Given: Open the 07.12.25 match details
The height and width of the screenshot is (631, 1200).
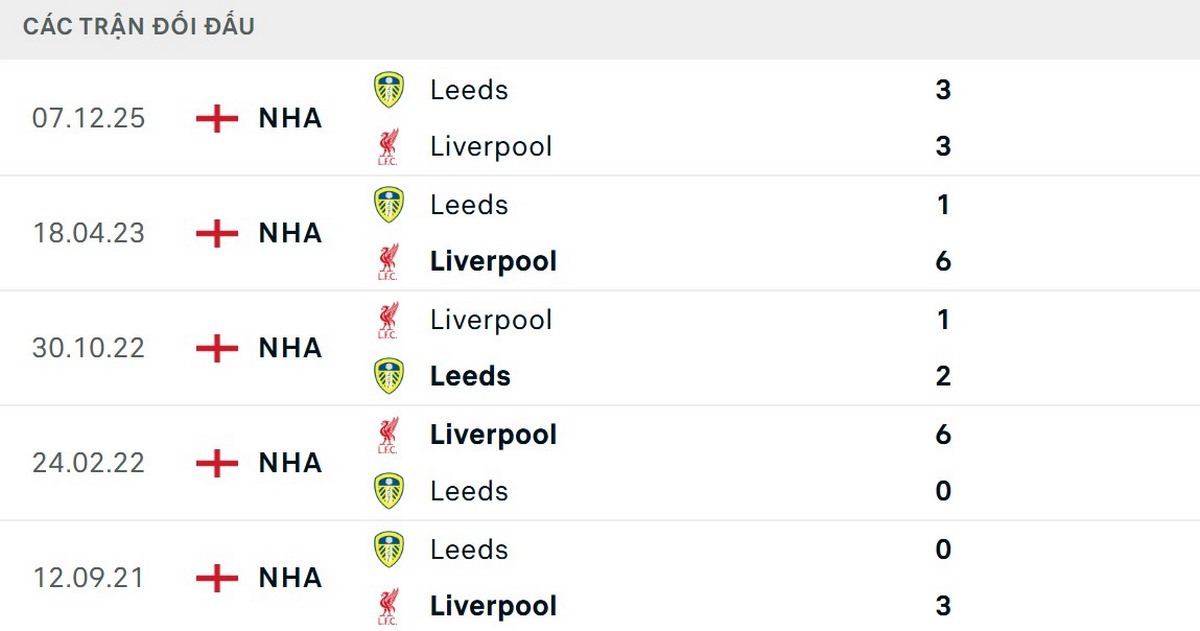Looking at the screenshot, I should click(x=600, y=118).
